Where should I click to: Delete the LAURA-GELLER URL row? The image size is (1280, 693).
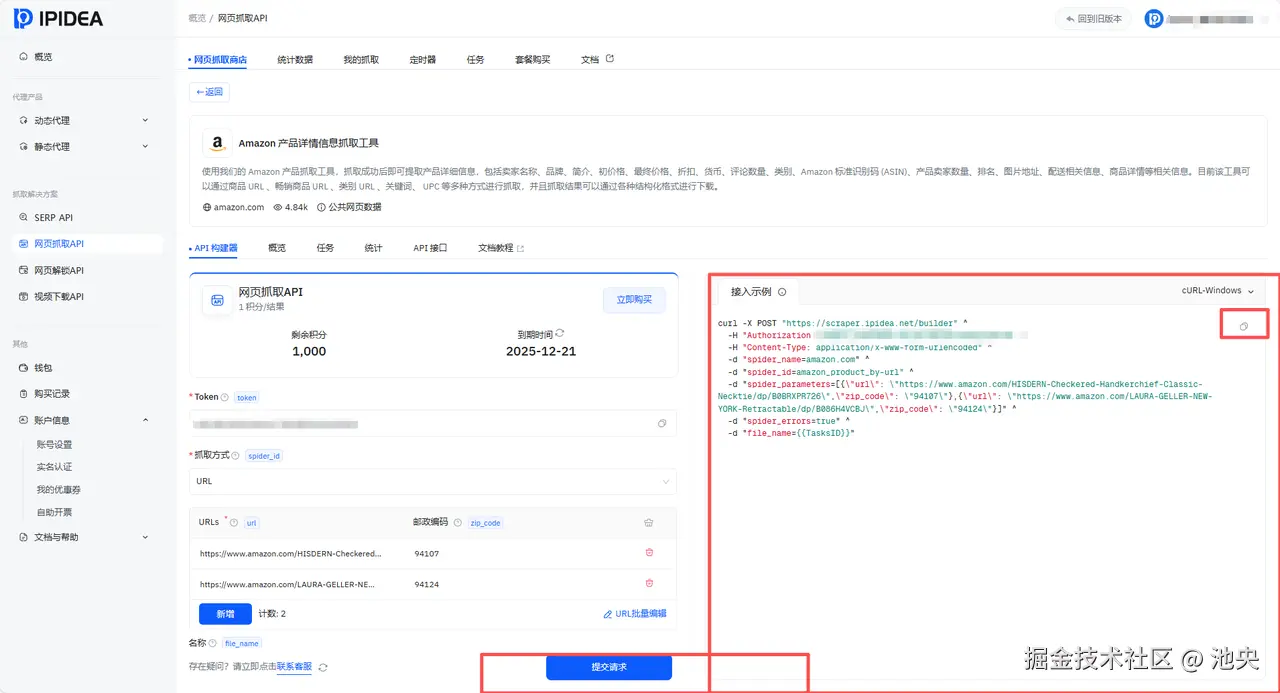649,583
